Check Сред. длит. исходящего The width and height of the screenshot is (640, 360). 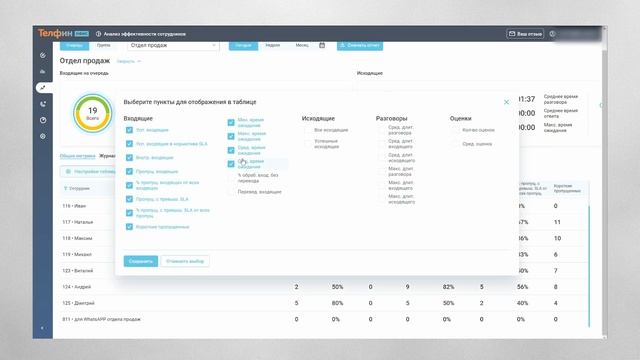[x=382, y=158]
